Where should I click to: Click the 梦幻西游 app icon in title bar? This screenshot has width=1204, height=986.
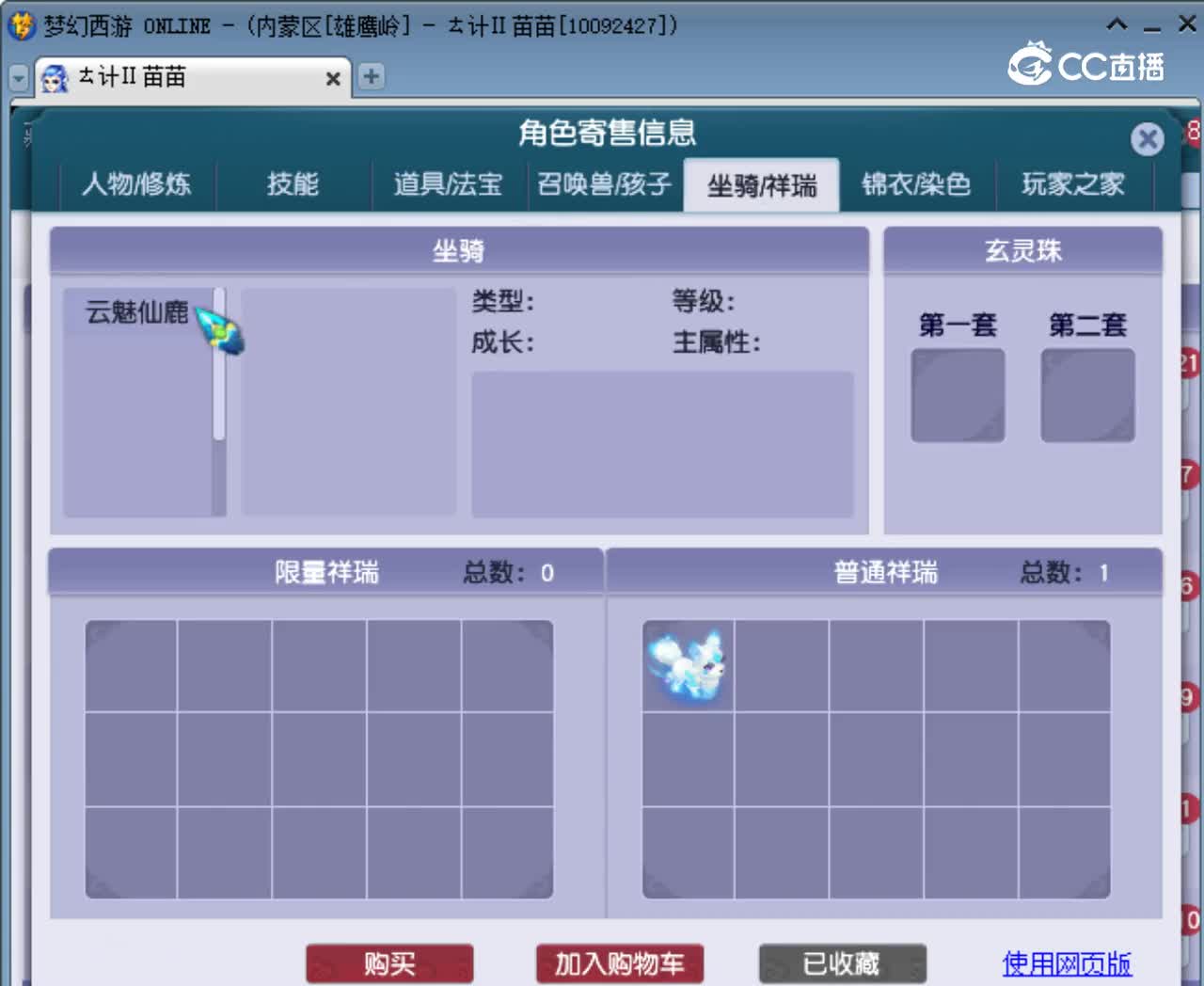click(x=21, y=25)
